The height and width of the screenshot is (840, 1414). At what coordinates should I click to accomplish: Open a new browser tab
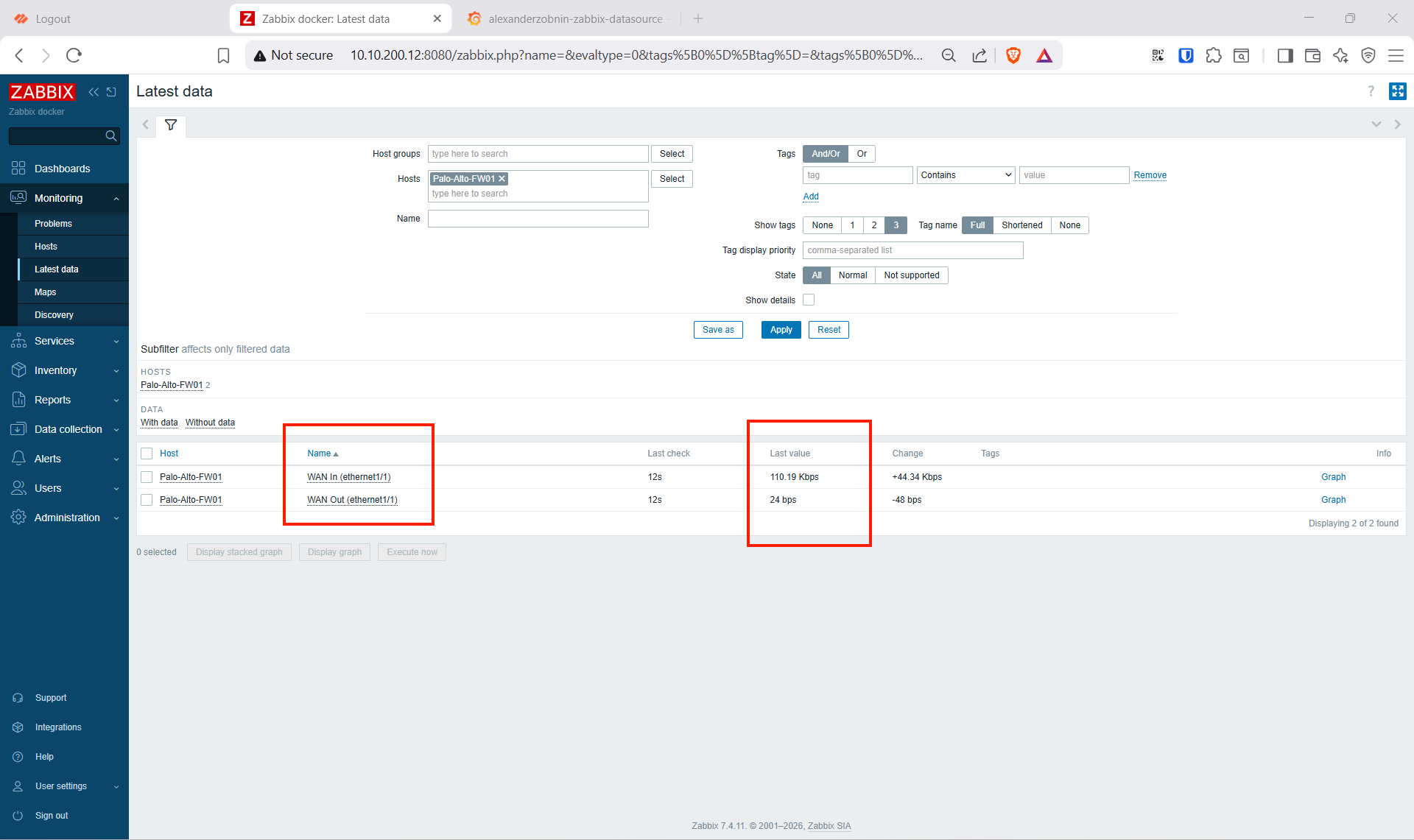click(x=698, y=18)
